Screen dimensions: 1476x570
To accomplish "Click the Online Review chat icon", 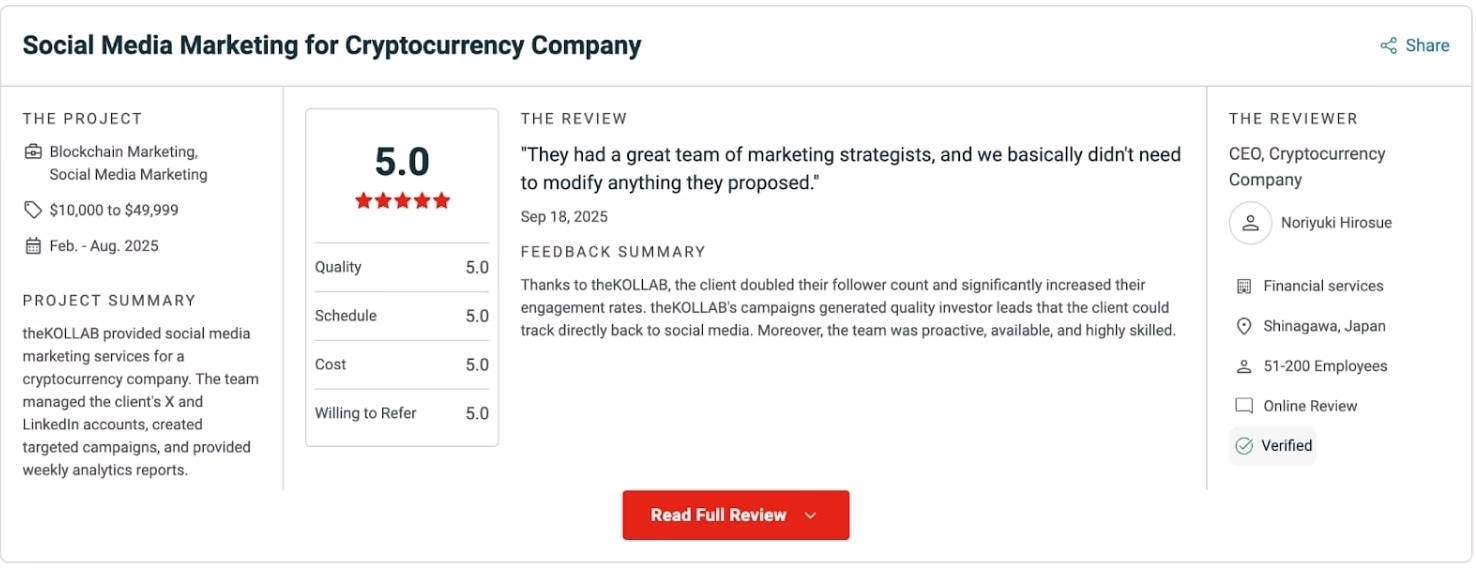I will click(1244, 406).
